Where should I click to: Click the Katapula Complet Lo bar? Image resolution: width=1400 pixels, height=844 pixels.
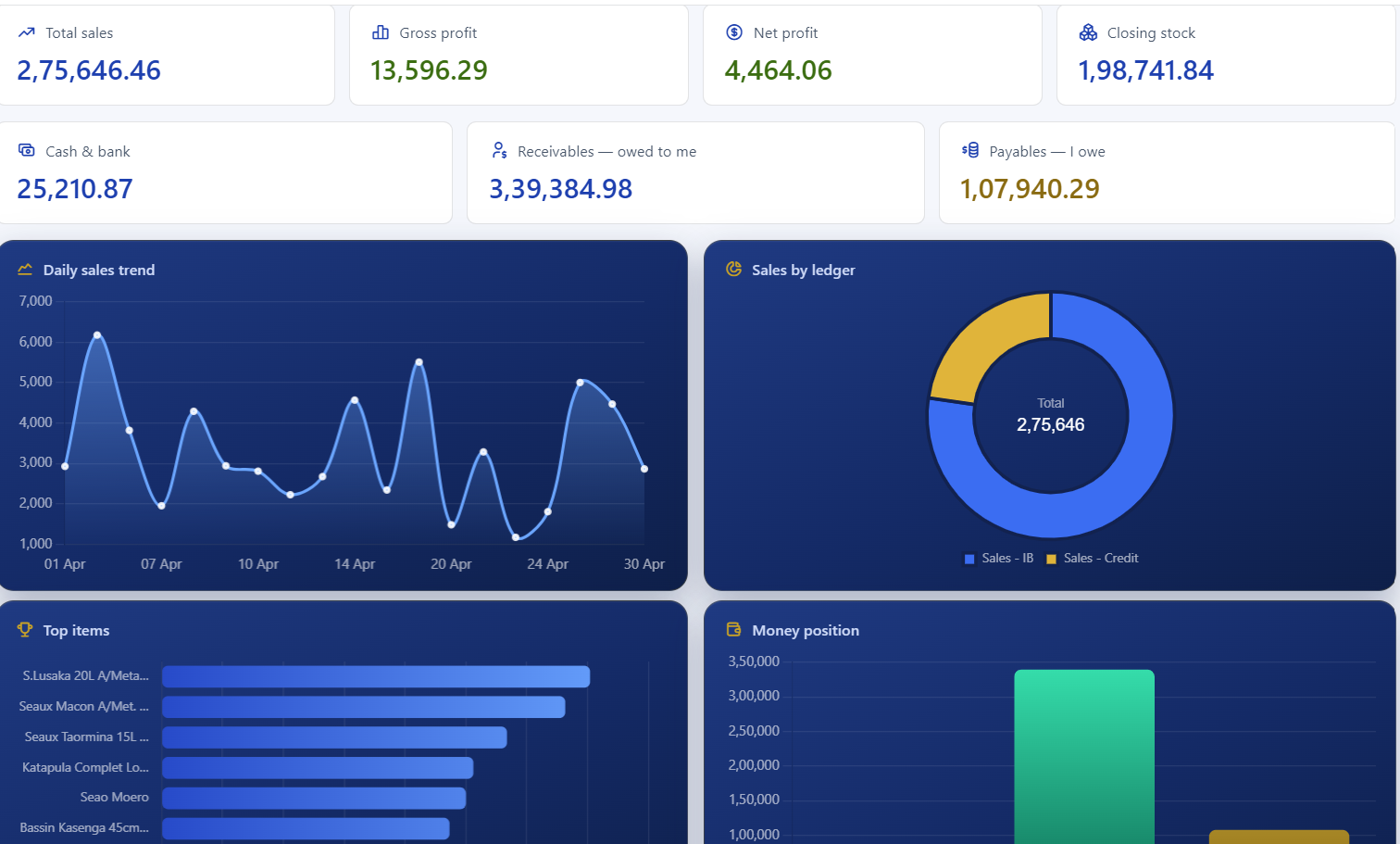point(318,767)
